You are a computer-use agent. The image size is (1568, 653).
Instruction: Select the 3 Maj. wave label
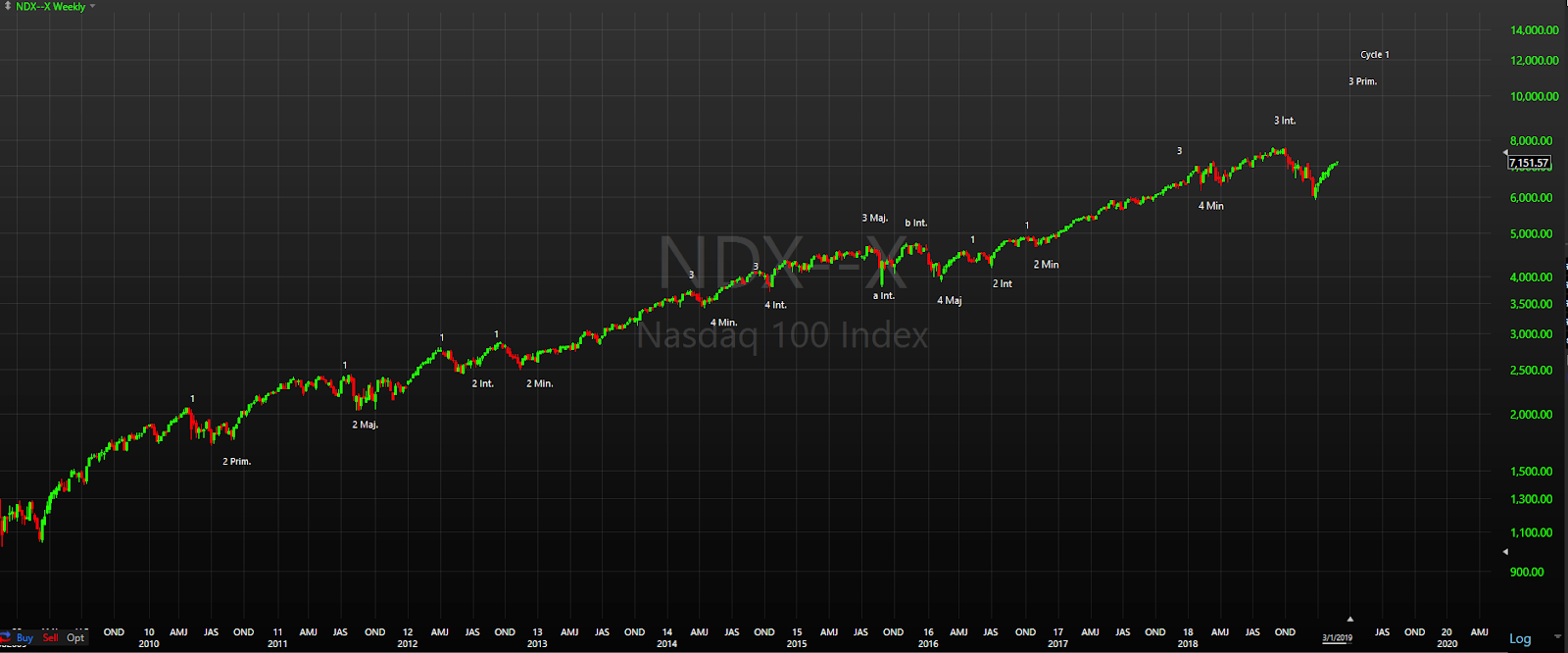875,218
